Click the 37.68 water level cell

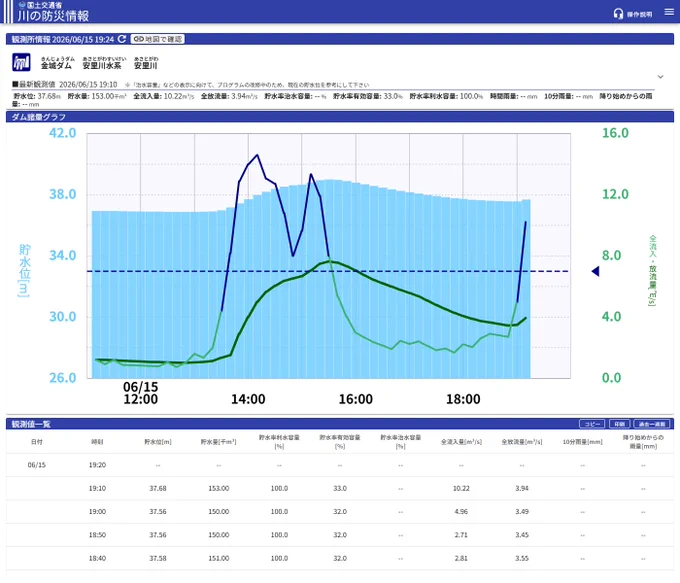coord(158,488)
